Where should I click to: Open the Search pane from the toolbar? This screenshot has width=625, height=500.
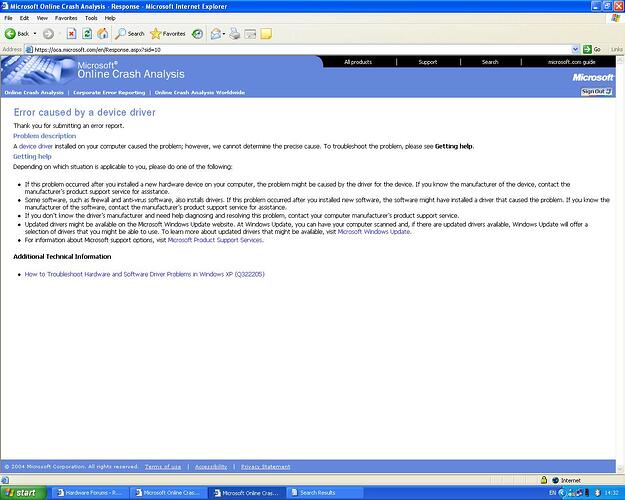pos(129,34)
